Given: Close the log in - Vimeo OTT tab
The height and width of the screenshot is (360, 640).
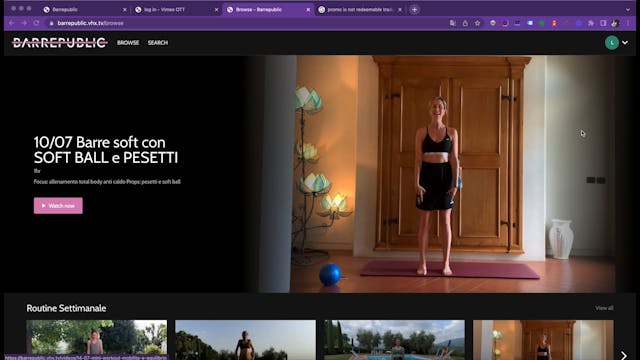Looking at the screenshot, I should pos(216,9).
